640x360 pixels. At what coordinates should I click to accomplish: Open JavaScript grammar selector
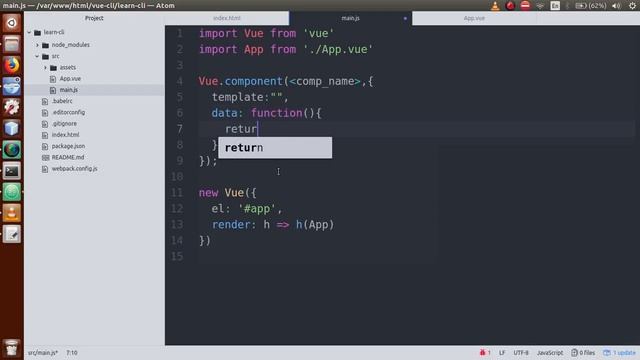pyautogui.click(x=550, y=353)
